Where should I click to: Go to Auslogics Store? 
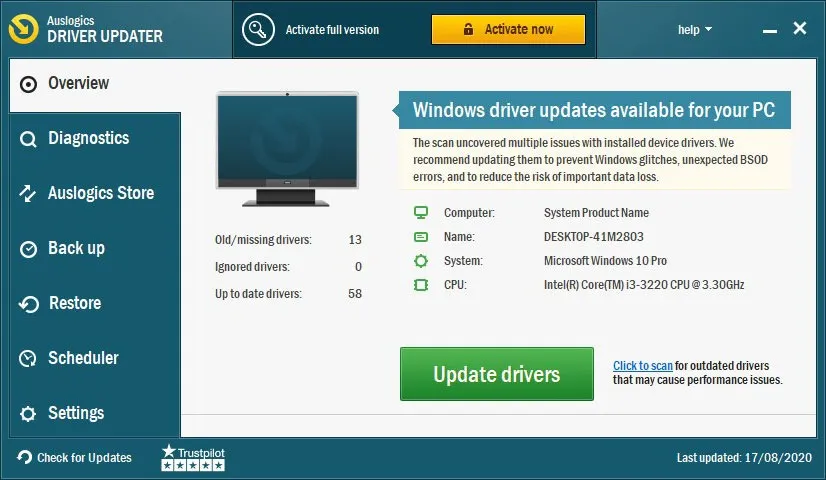coord(95,193)
